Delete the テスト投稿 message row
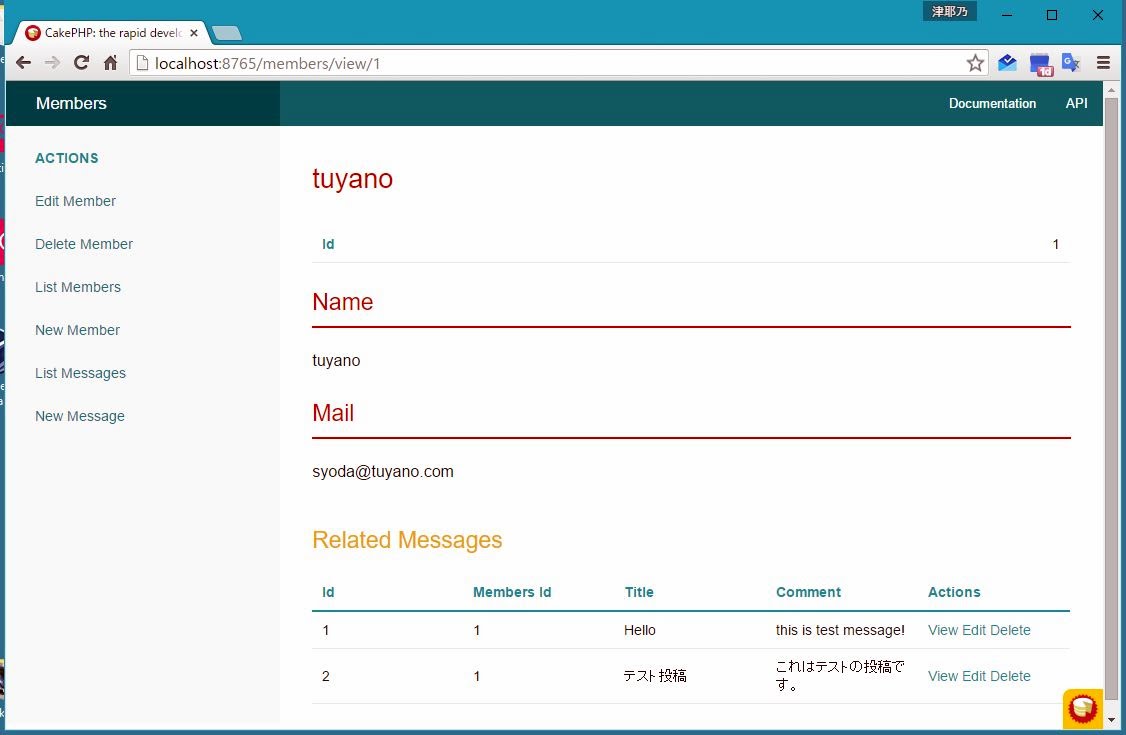Screen dimensions: 1126x735 coord(1010,676)
